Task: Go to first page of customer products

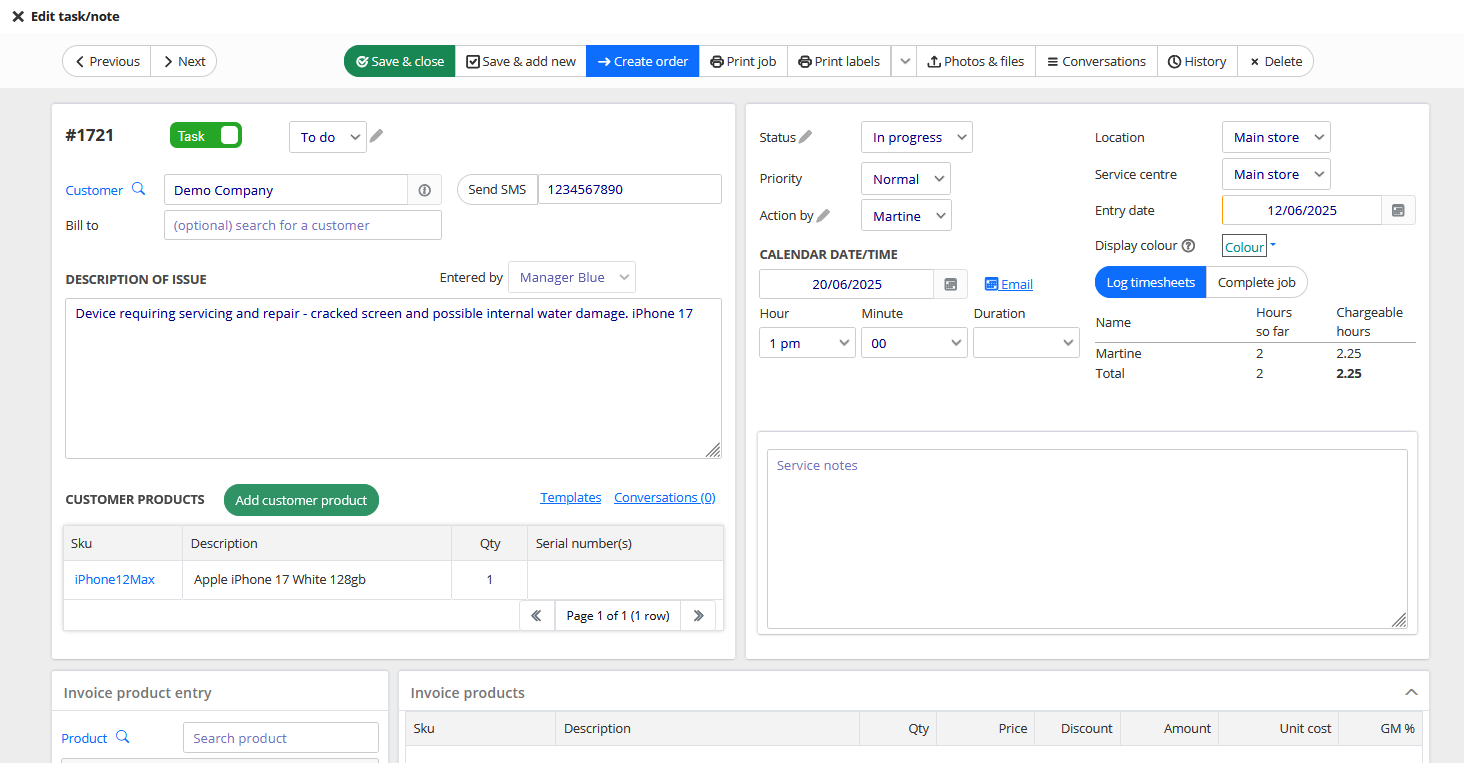Action: point(537,615)
